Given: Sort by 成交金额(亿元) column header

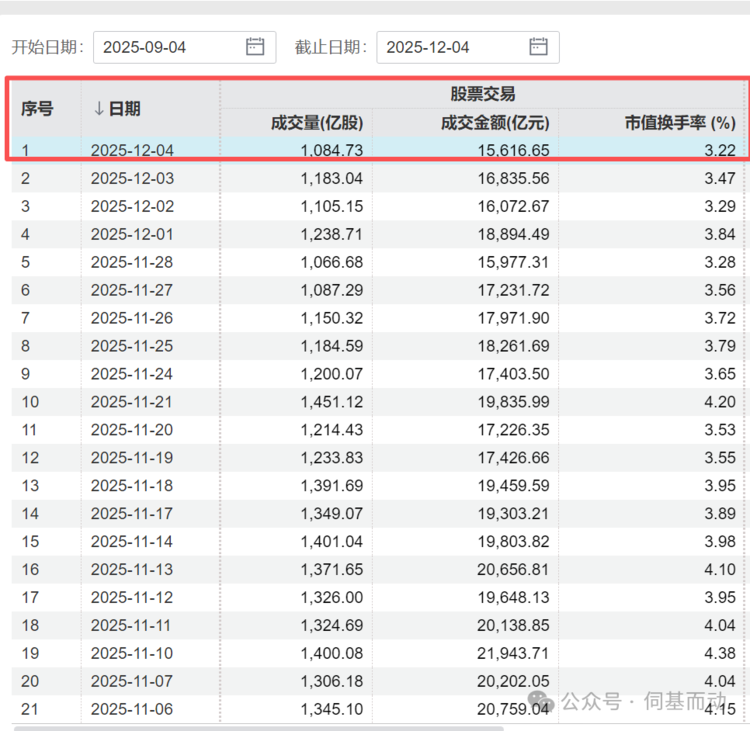Looking at the screenshot, I should tap(495, 124).
